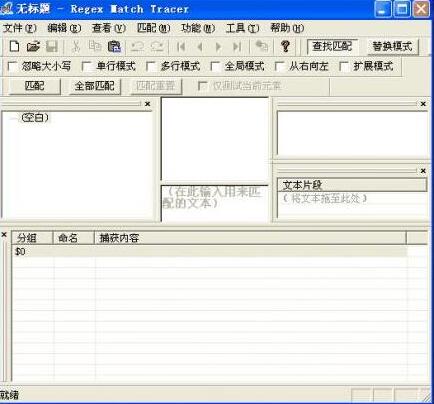
Task: Minimize the Regex Match Tracer window
Action: point(383,9)
